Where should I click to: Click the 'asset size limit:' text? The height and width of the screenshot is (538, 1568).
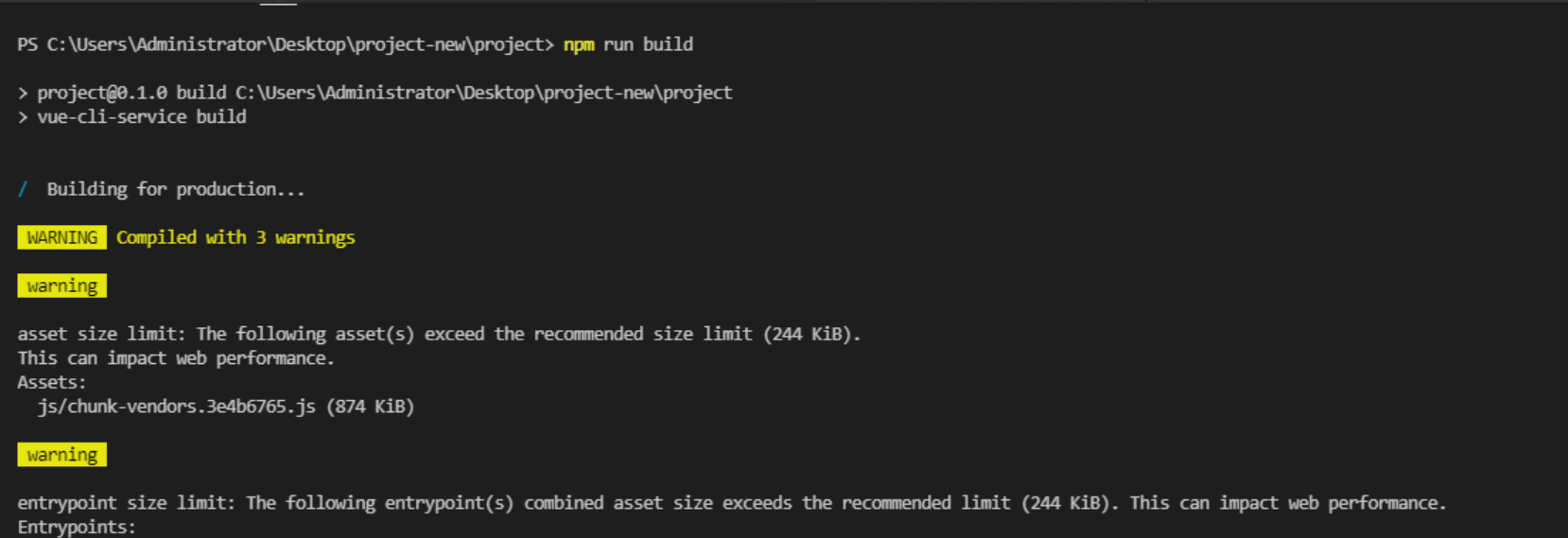pyautogui.click(x=102, y=334)
